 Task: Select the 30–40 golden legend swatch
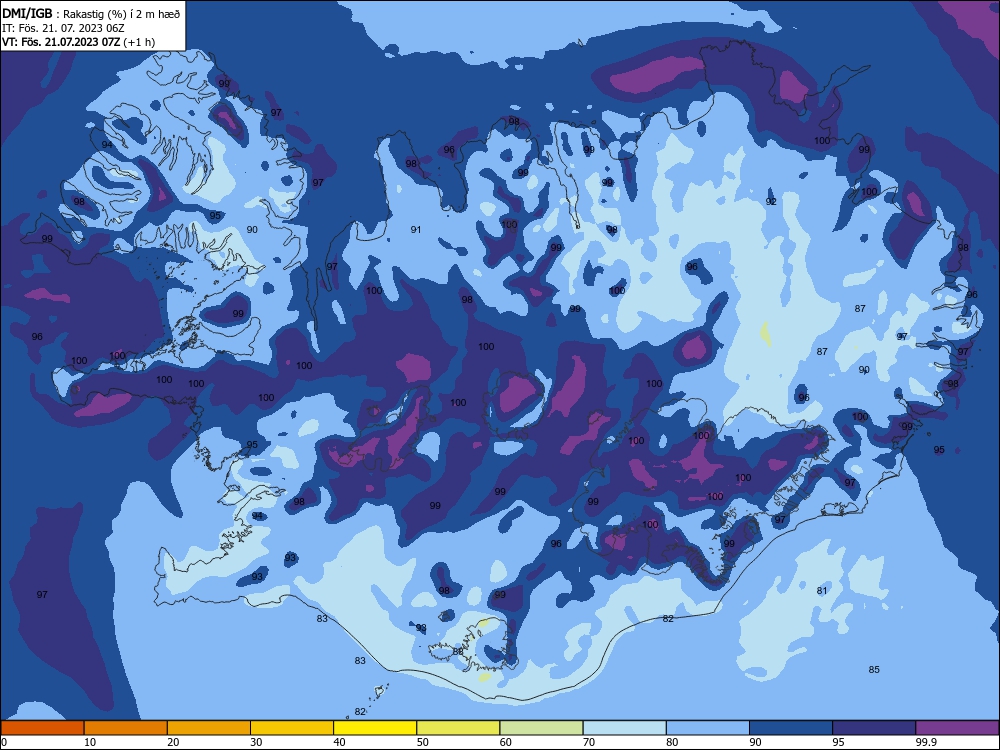click(292, 728)
